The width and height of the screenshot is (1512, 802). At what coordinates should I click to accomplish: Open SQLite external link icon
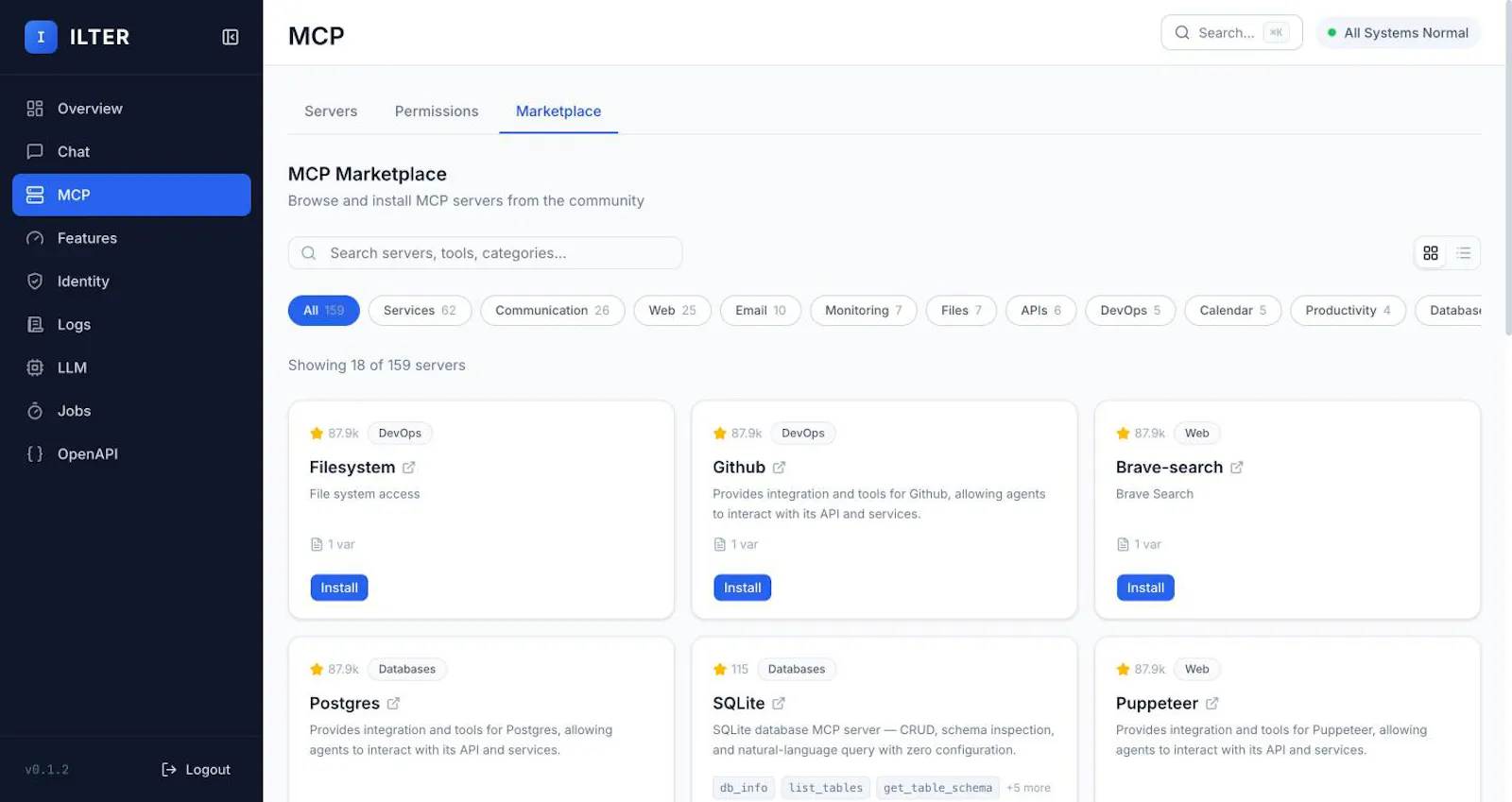pyautogui.click(x=779, y=704)
